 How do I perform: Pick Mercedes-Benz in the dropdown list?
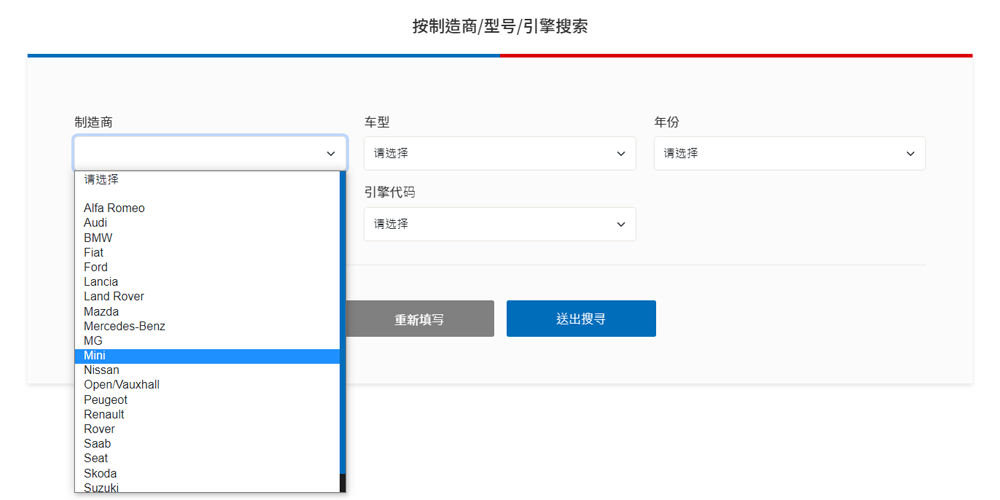[207, 326]
